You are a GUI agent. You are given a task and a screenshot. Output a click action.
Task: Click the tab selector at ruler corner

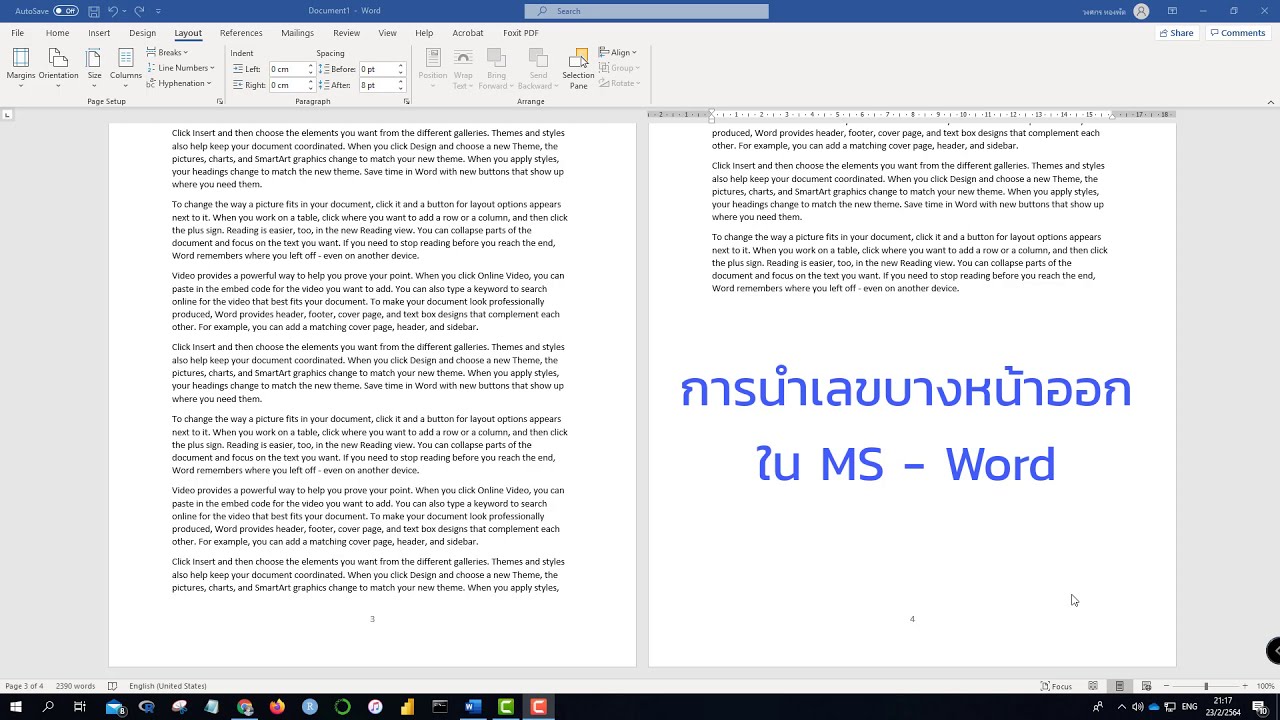point(7,115)
